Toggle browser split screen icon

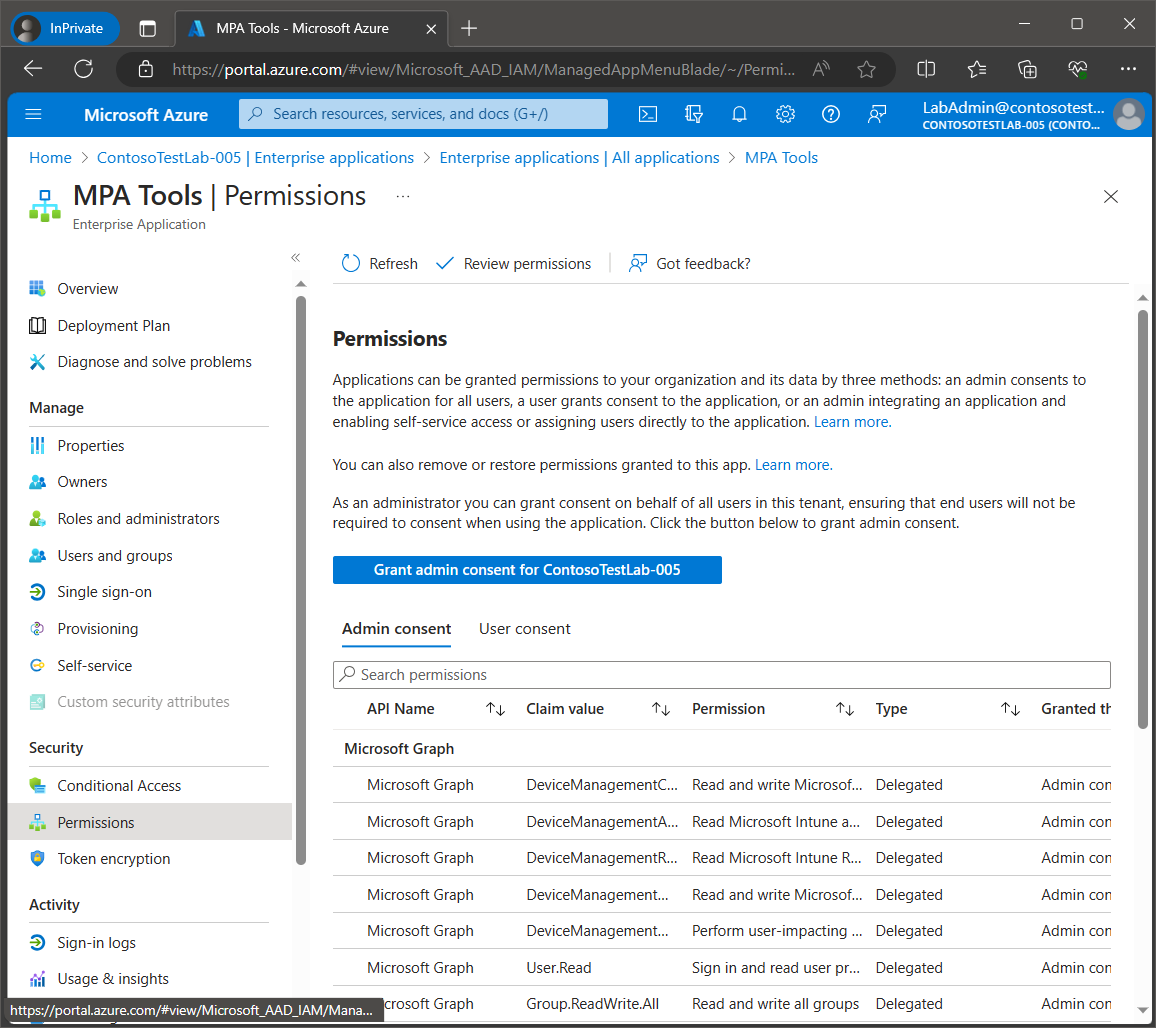[926, 69]
